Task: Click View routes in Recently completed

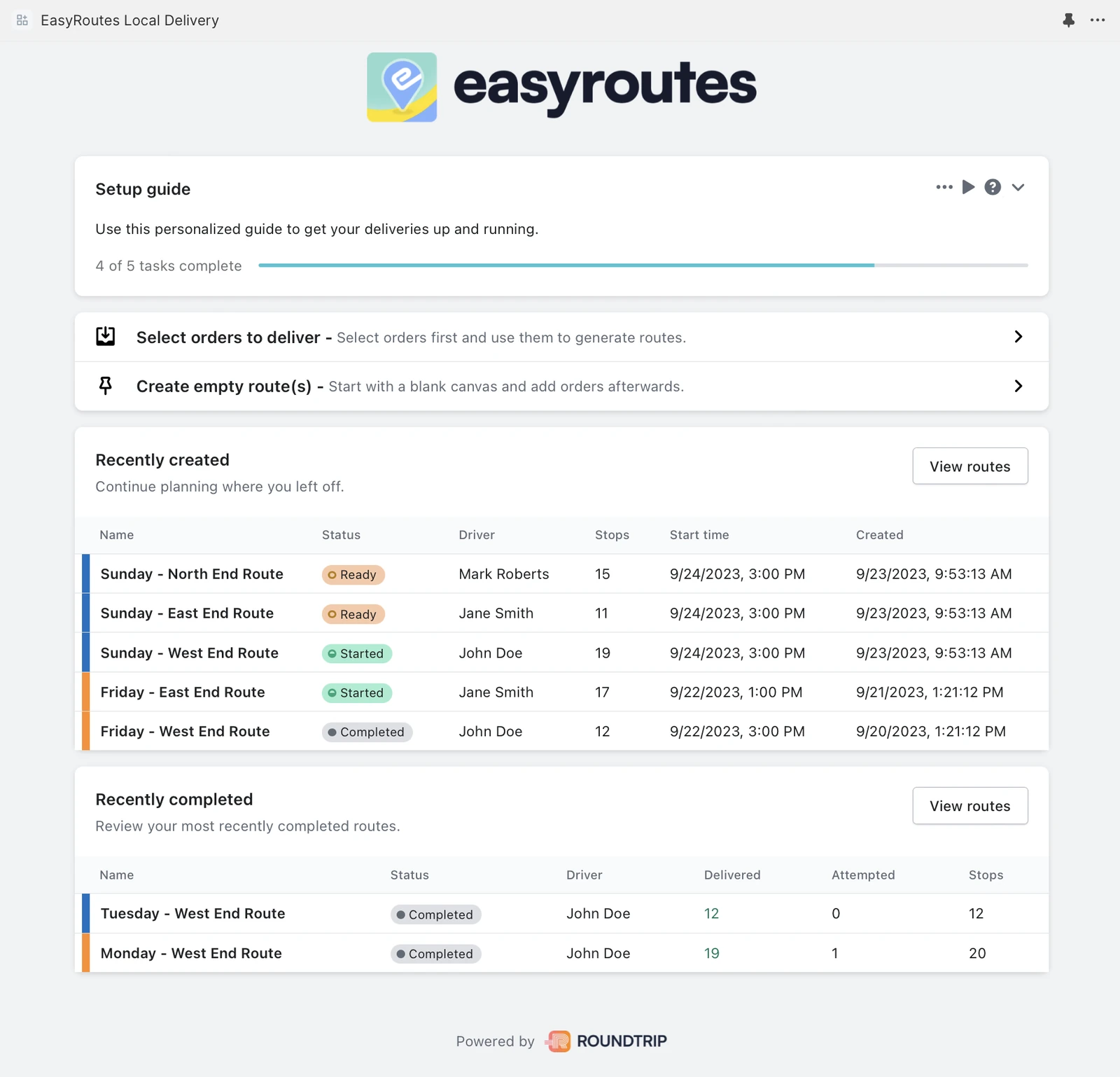Action: [970, 805]
